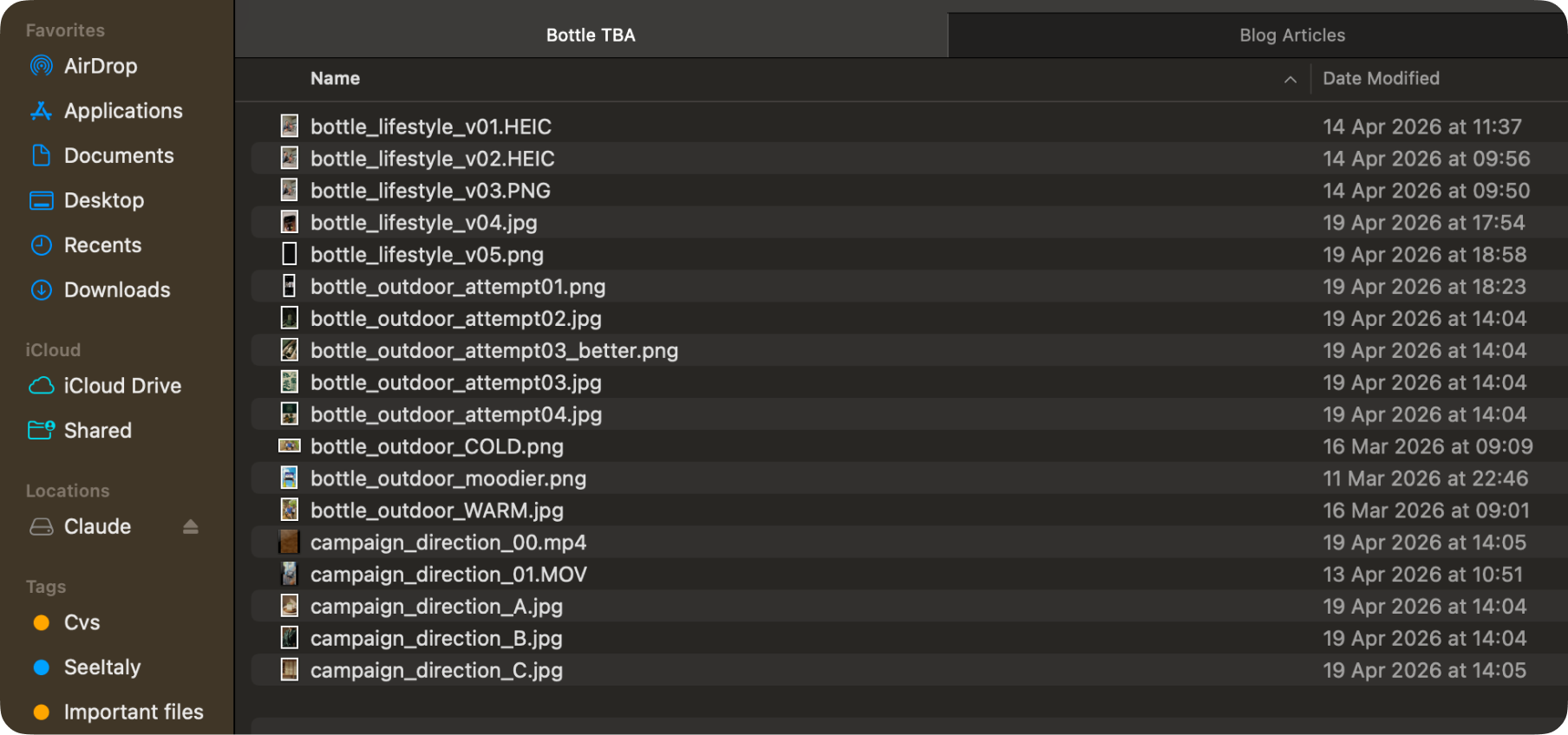The height and width of the screenshot is (735, 1568).
Task: Eject the Claude volume
Action: click(191, 527)
